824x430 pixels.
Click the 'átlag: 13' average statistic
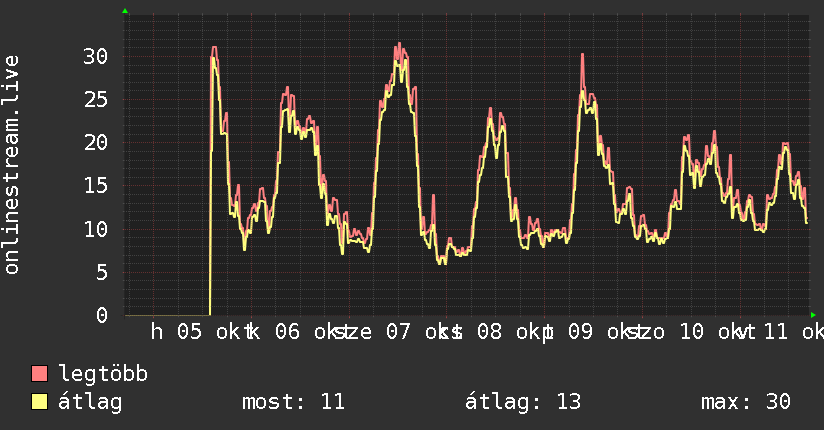[523, 402]
